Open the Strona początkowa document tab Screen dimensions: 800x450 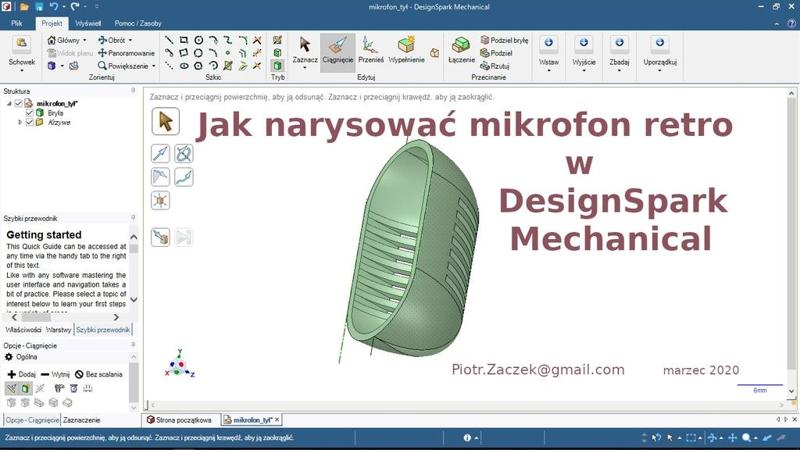tap(179, 420)
